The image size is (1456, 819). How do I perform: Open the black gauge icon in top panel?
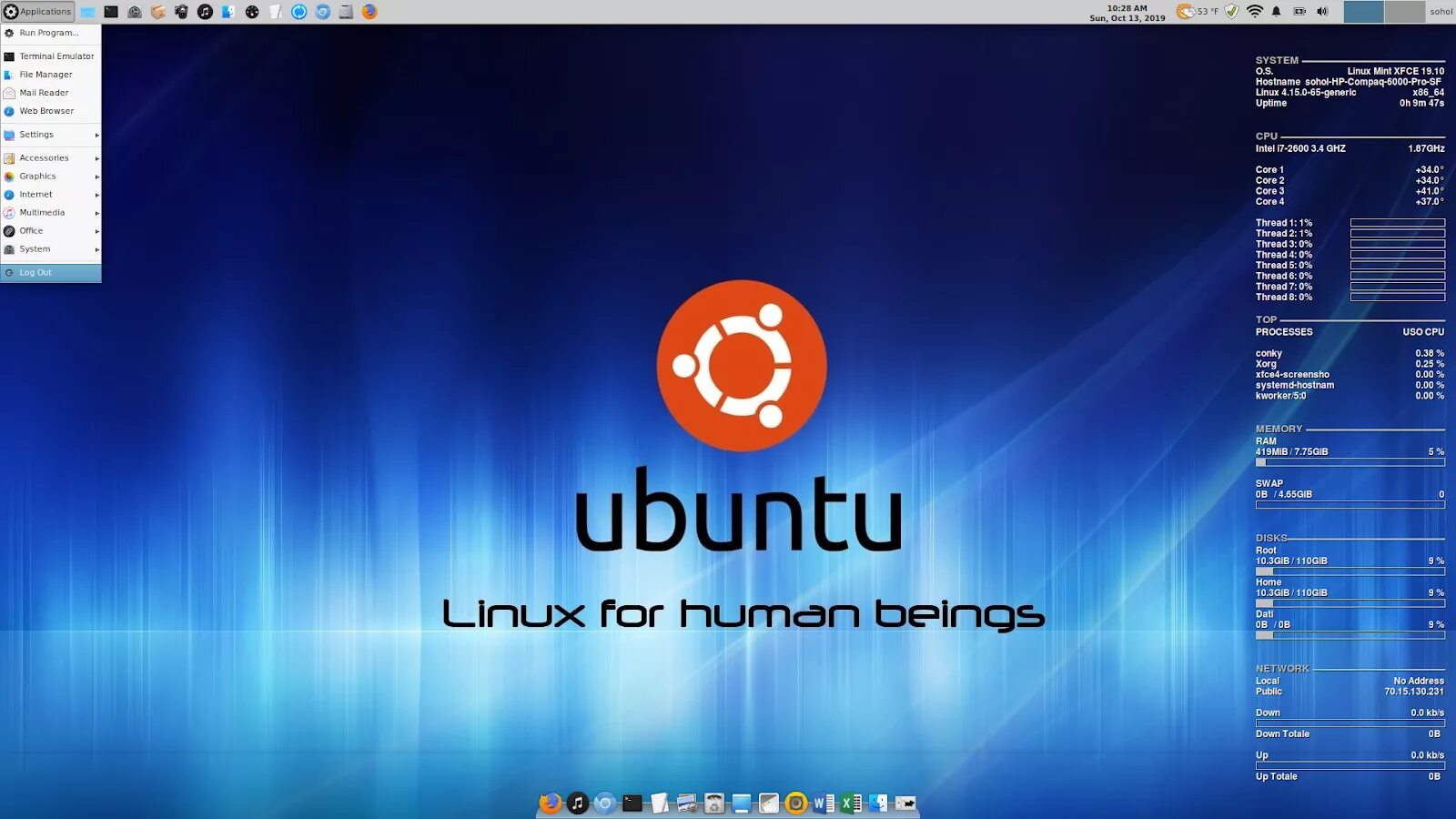click(x=252, y=12)
